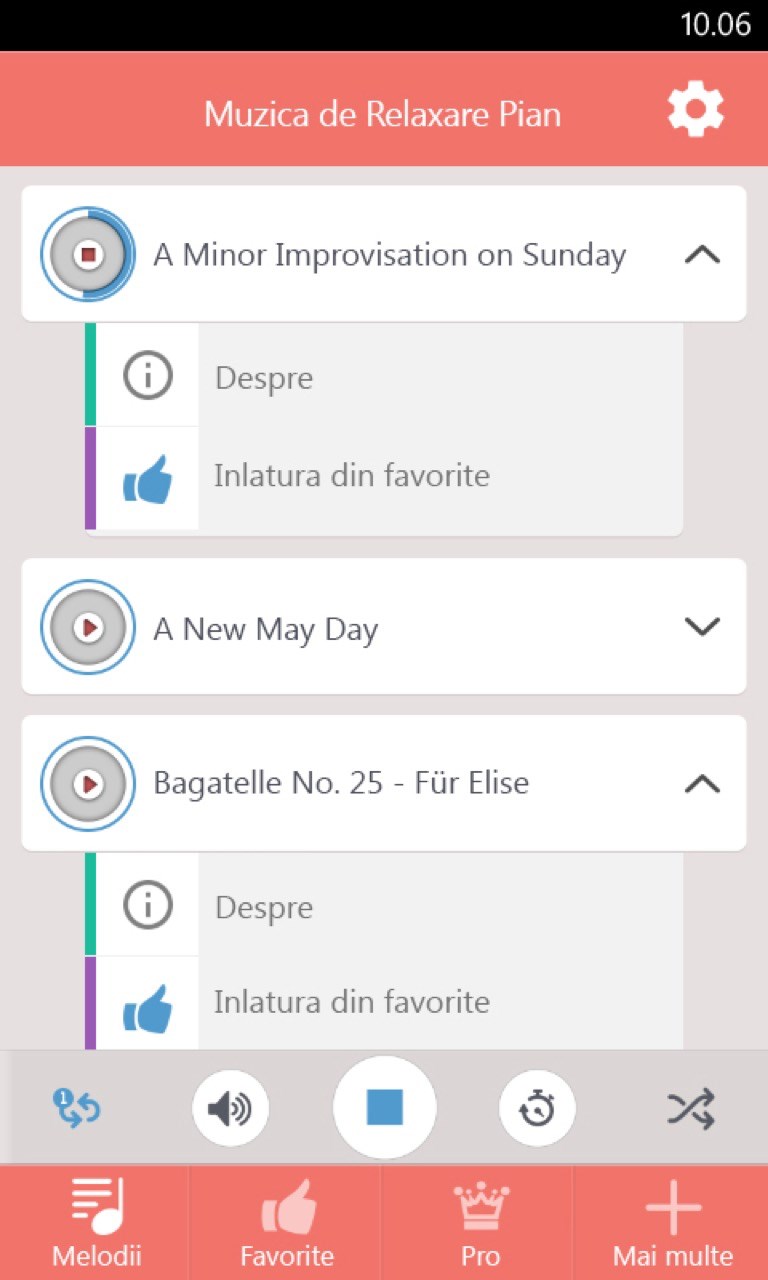Stop playing A Minor Improvisation on Sunday
This screenshot has width=768, height=1280.
click(88, 254)
